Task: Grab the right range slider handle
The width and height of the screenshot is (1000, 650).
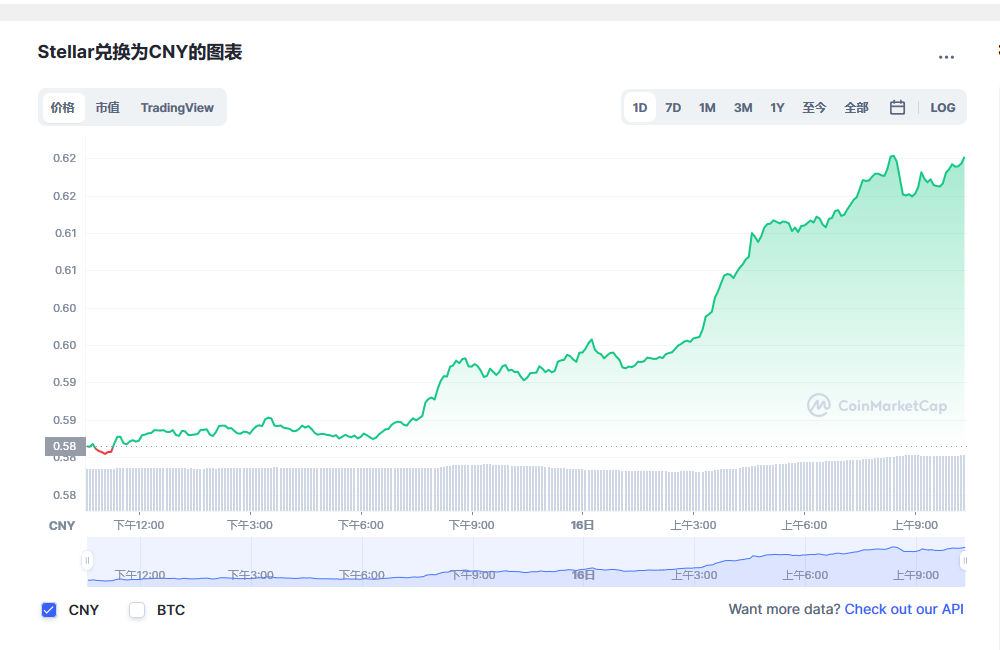Action: 964,561
